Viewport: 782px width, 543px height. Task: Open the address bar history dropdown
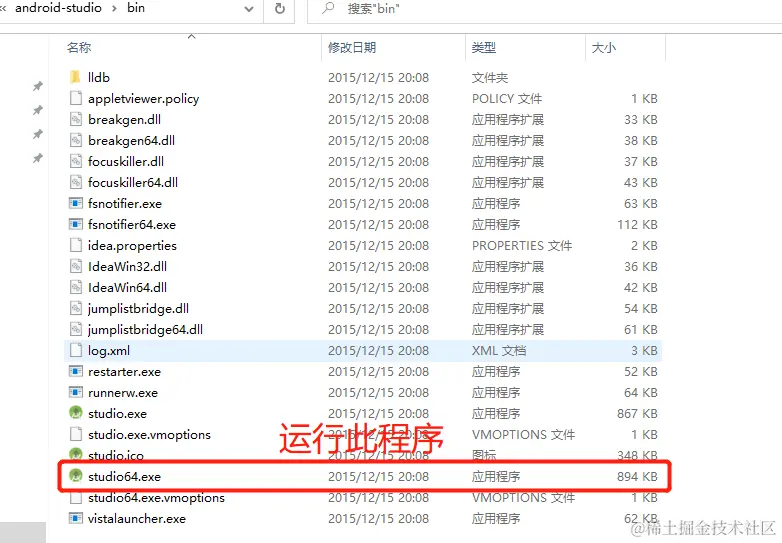[x=249, y=8]
